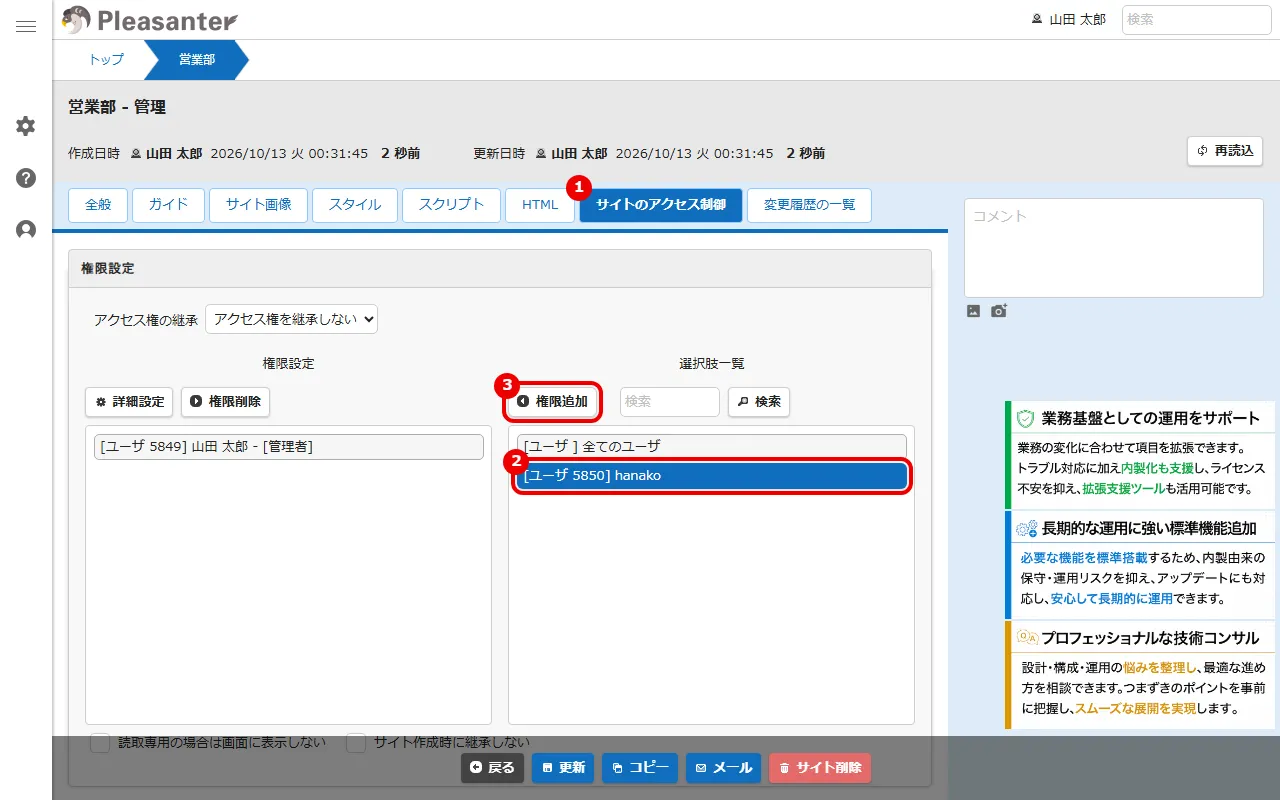Open the ガイド tab
The width and height of the screenshot is (1280, 800).
pyautogui.click(x=168, y=205)
